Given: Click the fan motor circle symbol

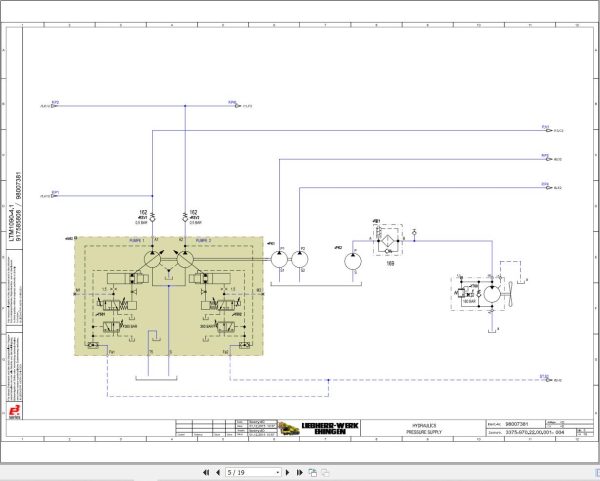Looking at the screenshot, I should (x=492, y=294).
